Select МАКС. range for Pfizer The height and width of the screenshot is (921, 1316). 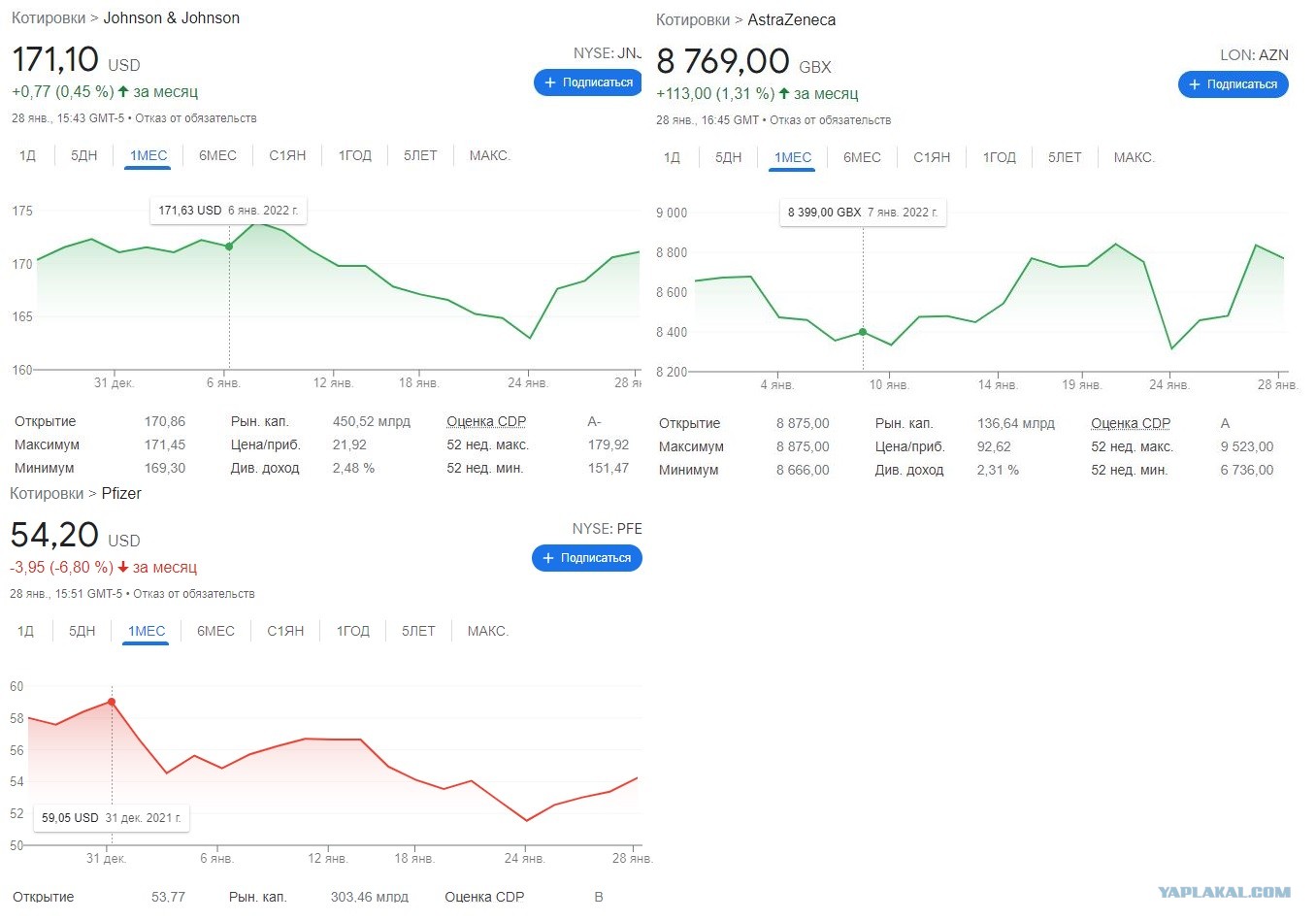[487, 631]
